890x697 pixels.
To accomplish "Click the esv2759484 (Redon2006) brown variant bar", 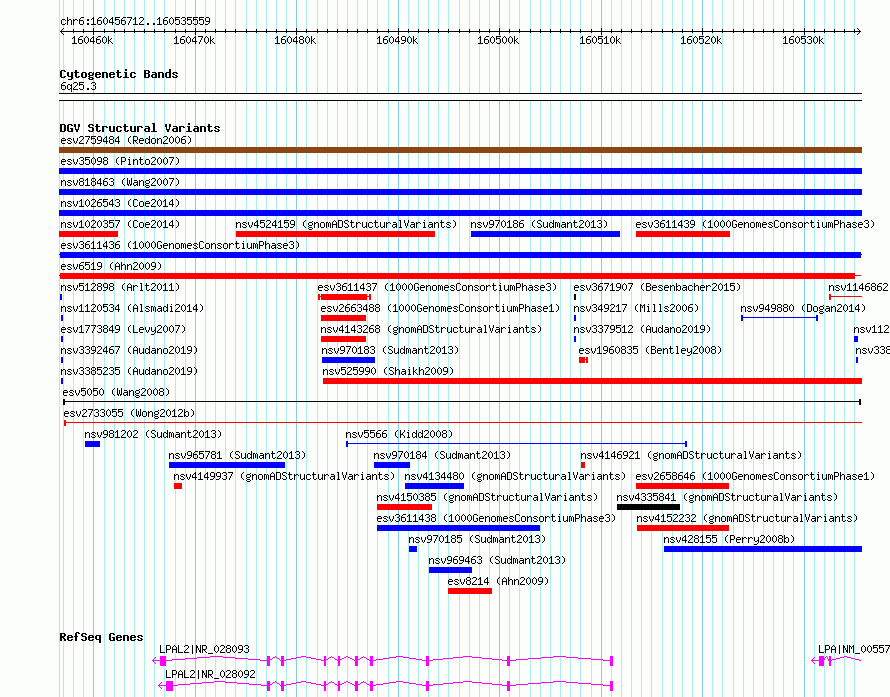I will tap(460, 150).
